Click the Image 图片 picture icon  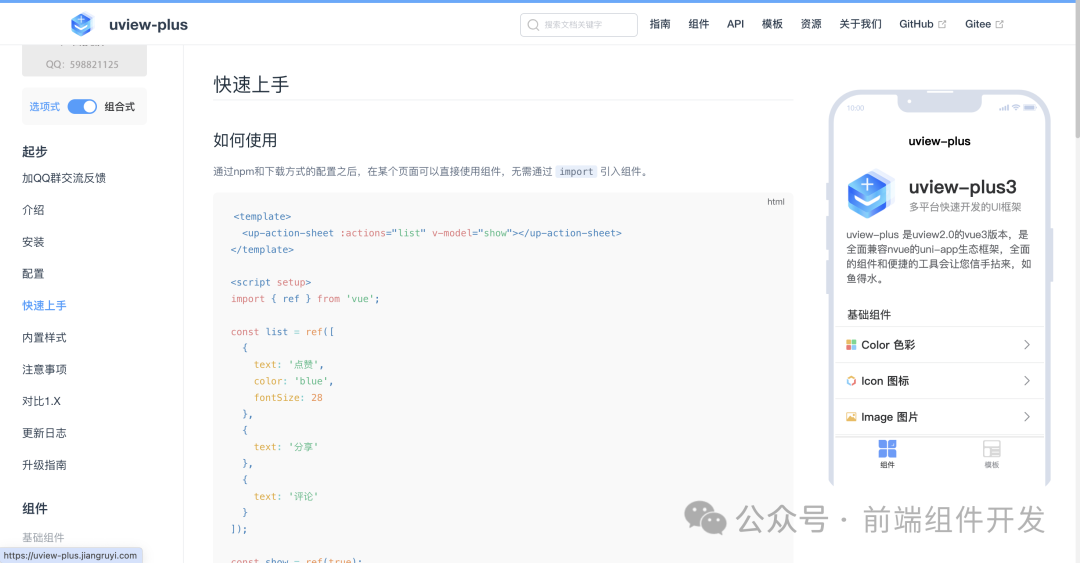(x=851, y=417)
